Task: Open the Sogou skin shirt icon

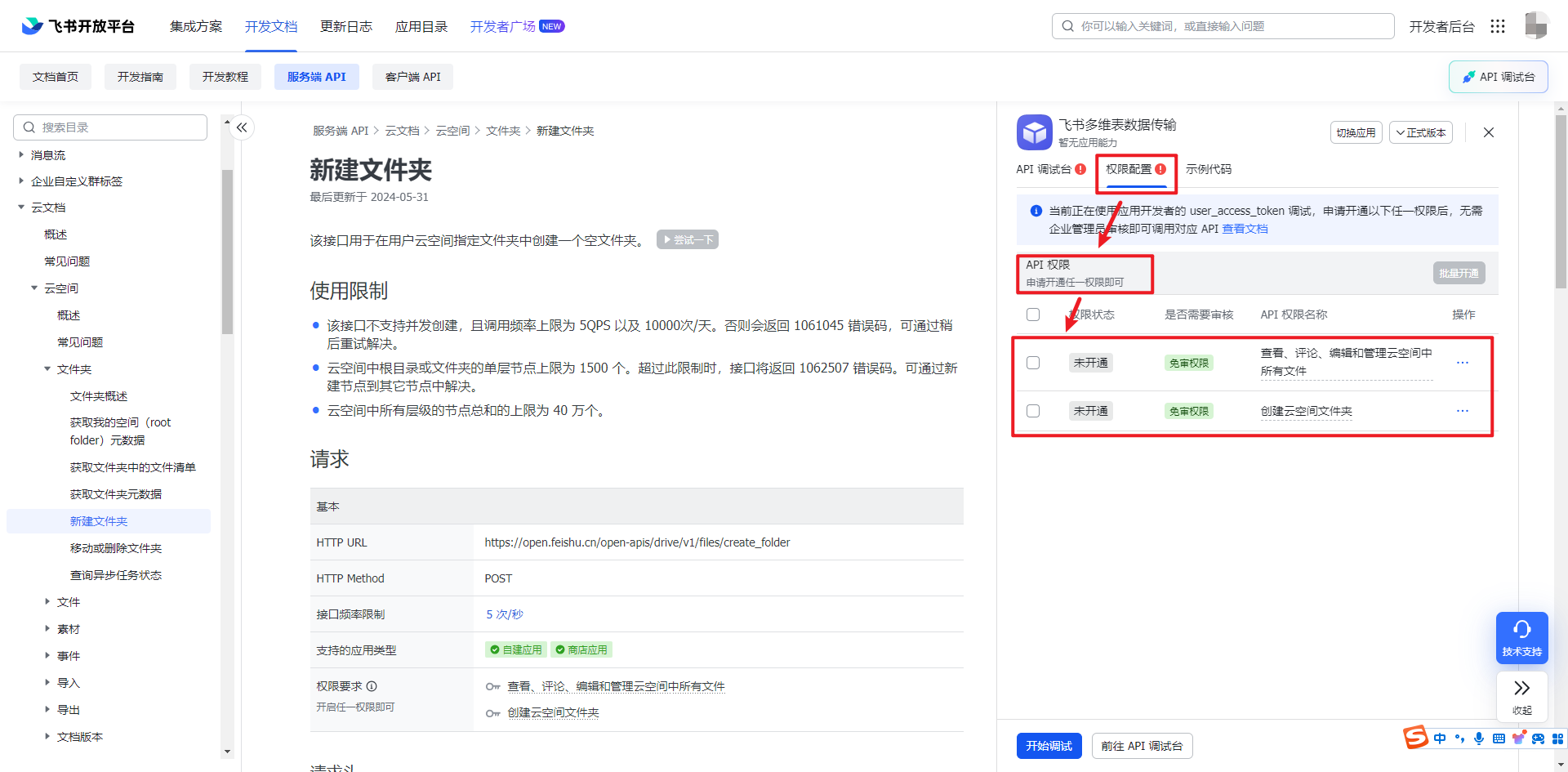Action: [1518, 739]
